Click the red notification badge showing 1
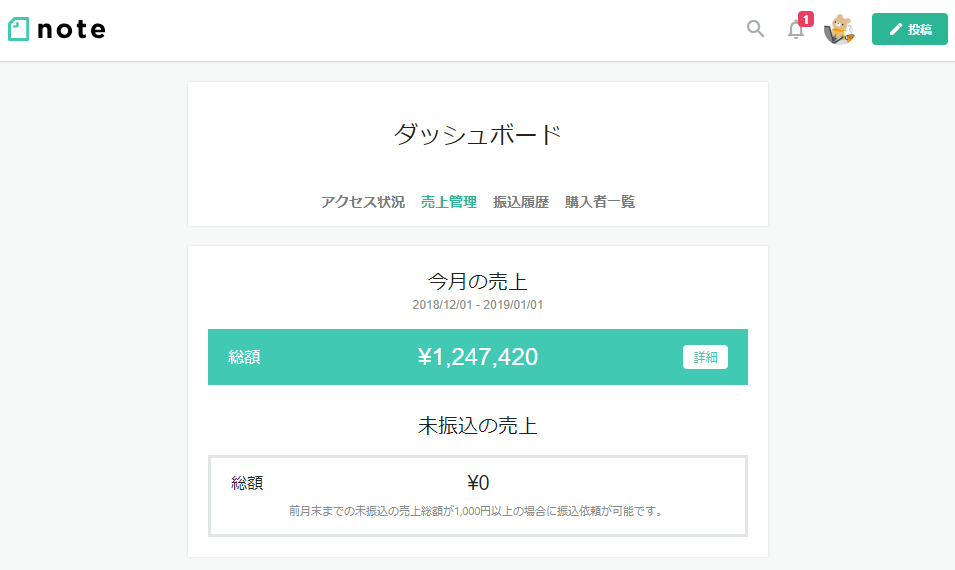This screenshot has height=570, width=955. click(806, 19)
